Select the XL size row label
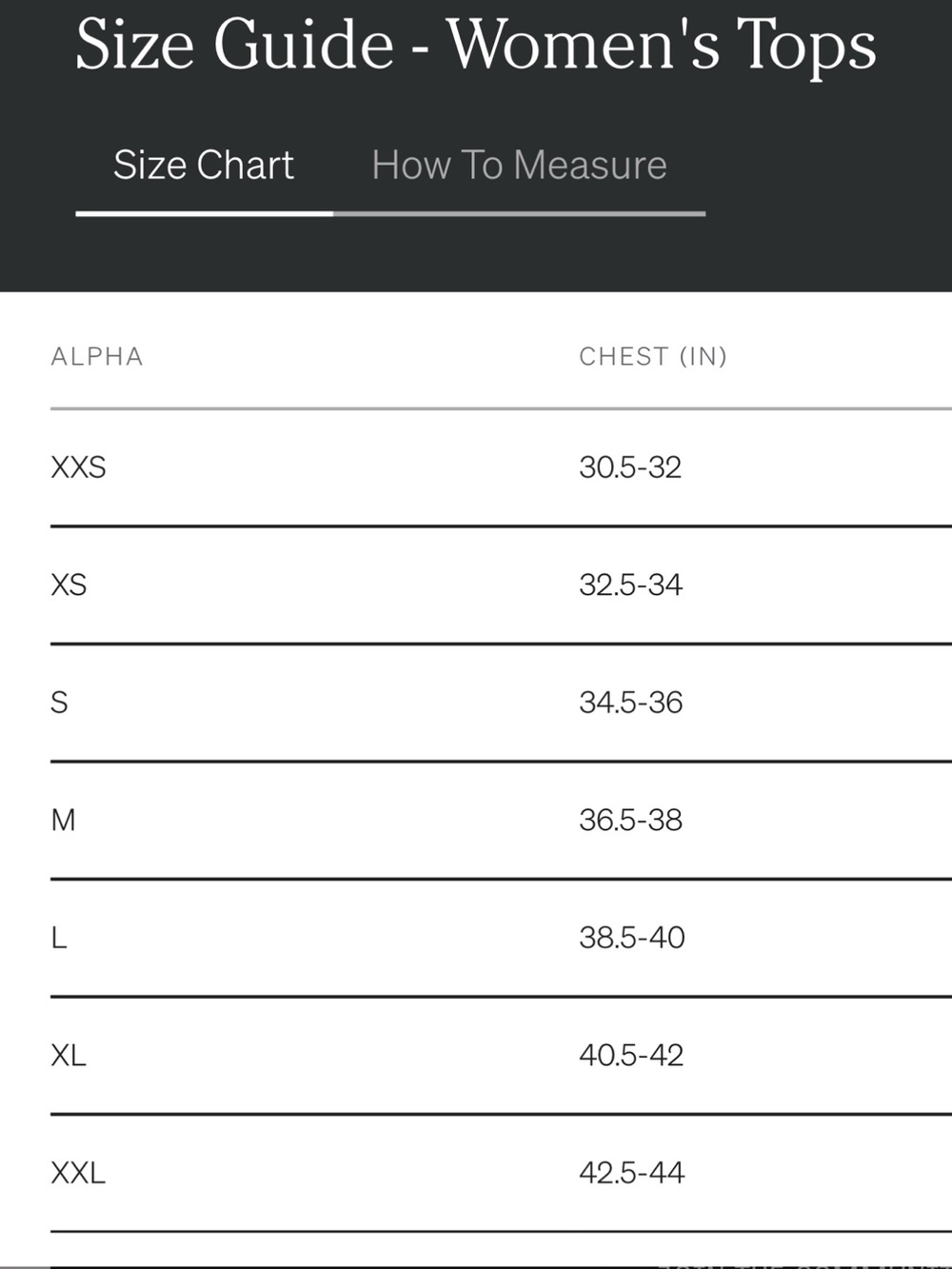Image resolution: width=952 pixels, height=1269 pixels. [69, 1055]
